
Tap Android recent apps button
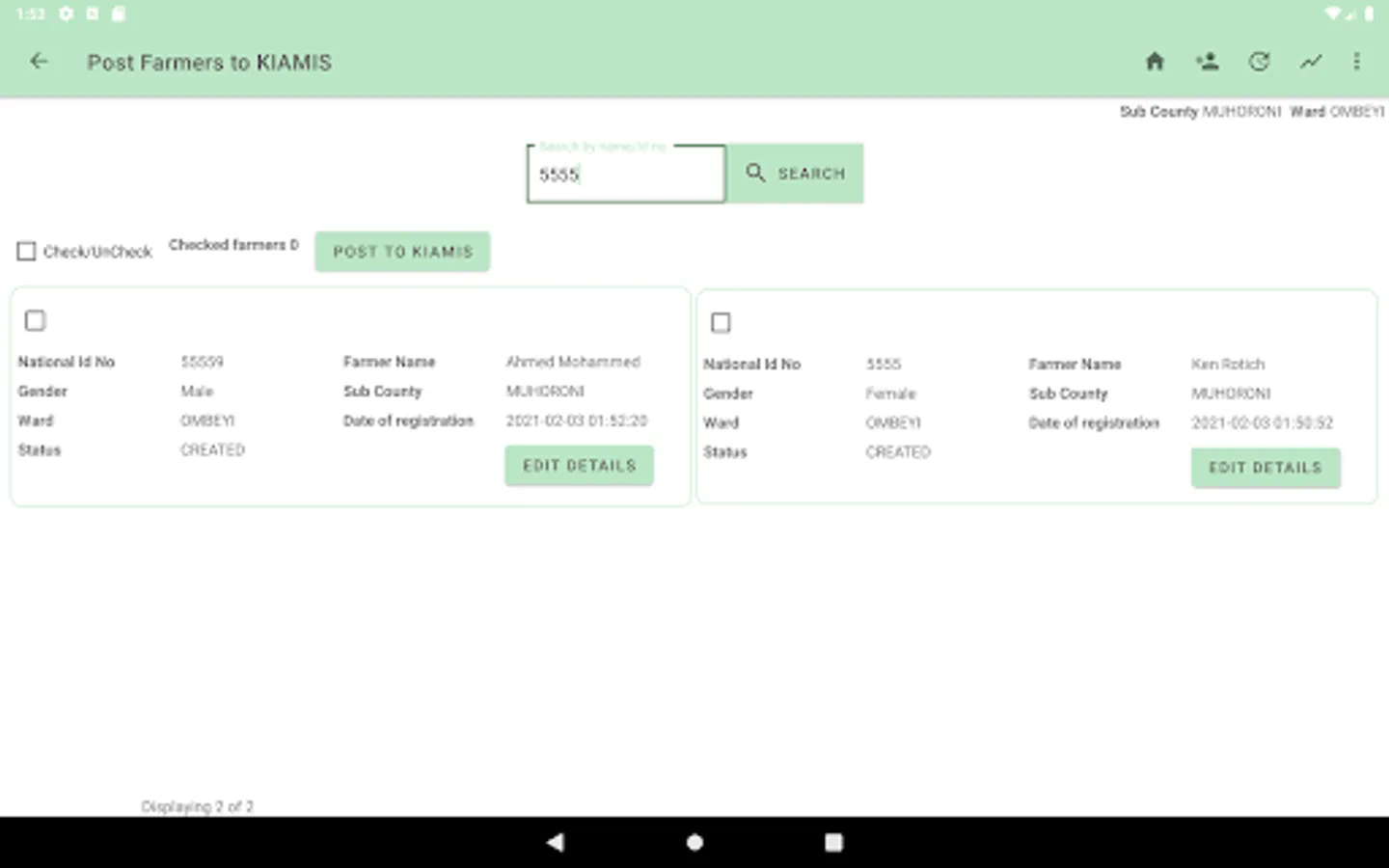pyautogui.click(x=833, y=842)
